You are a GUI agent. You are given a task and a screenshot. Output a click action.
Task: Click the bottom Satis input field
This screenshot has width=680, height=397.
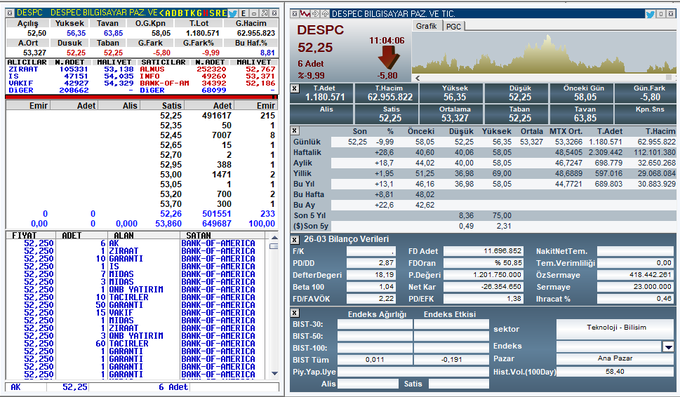[x=459, y=384]
